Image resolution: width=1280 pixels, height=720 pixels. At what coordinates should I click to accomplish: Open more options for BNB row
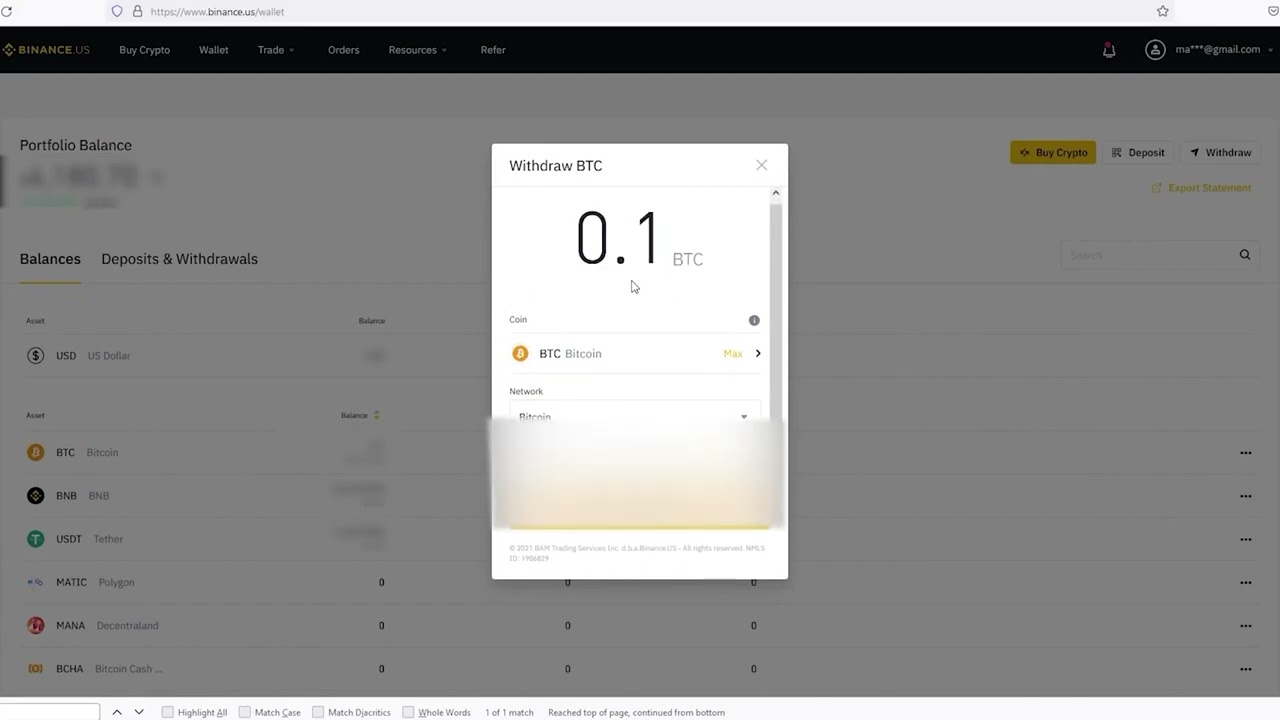pyautogui.click(x=1245, y=496)
